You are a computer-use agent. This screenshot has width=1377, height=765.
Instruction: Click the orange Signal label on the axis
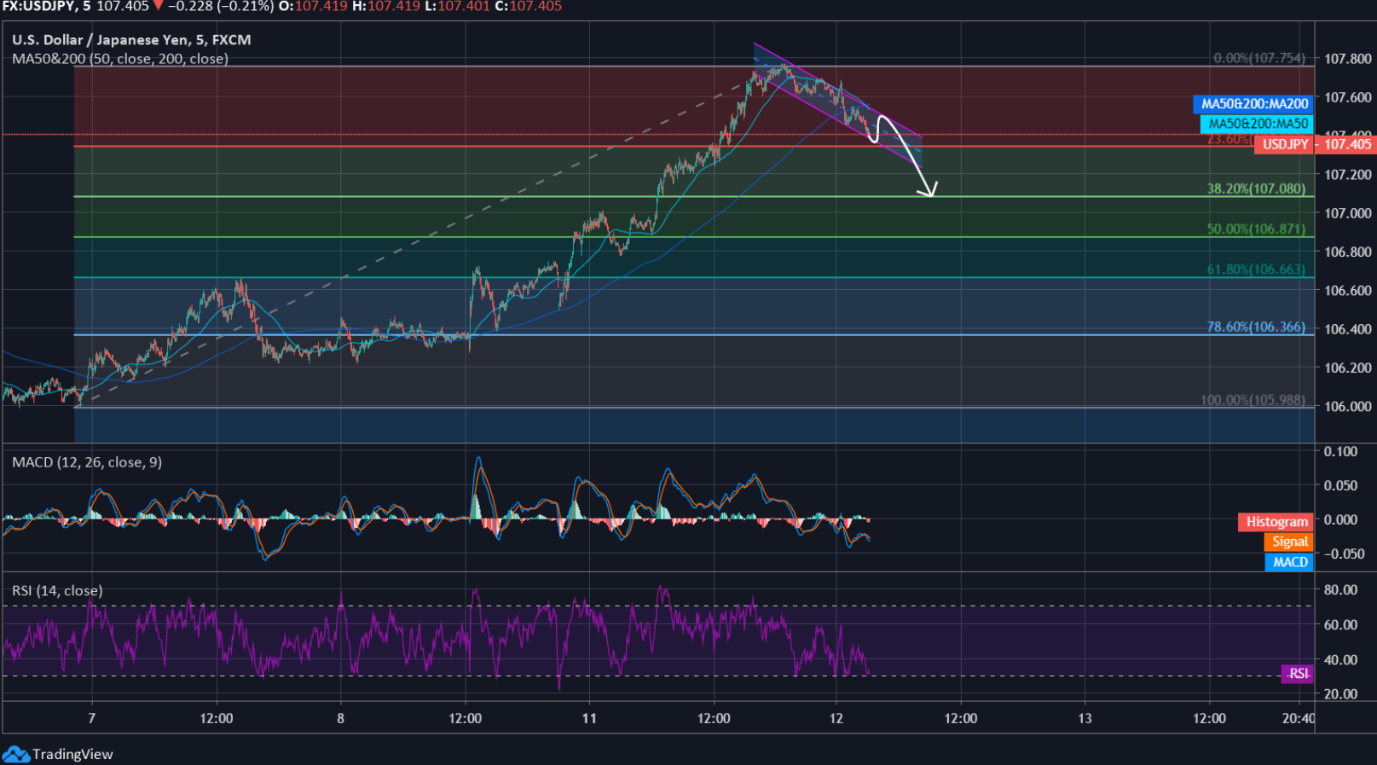coord(1288,541)
